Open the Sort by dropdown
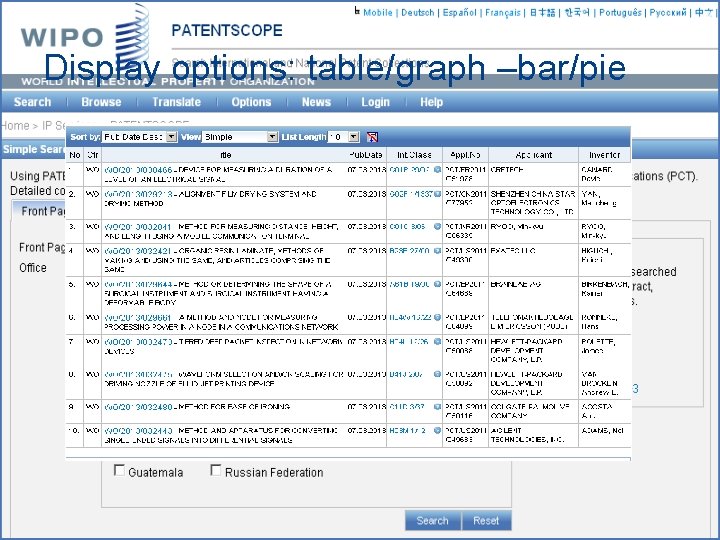Screen dimensions: 720x540 (x=140, y=137)
